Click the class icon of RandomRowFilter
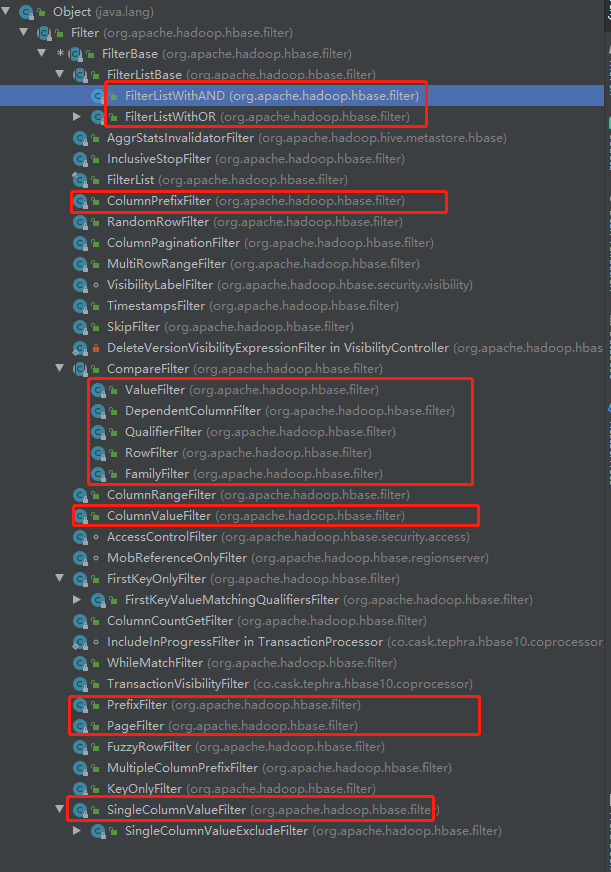The image size is (611, 872). [81, 222]
